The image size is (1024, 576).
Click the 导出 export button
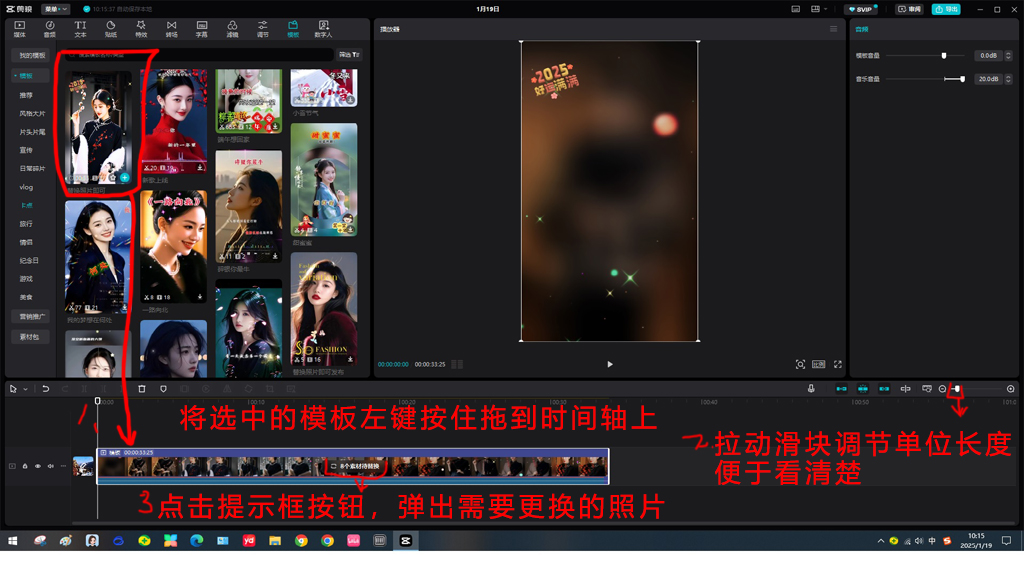(x=946, y=9)
